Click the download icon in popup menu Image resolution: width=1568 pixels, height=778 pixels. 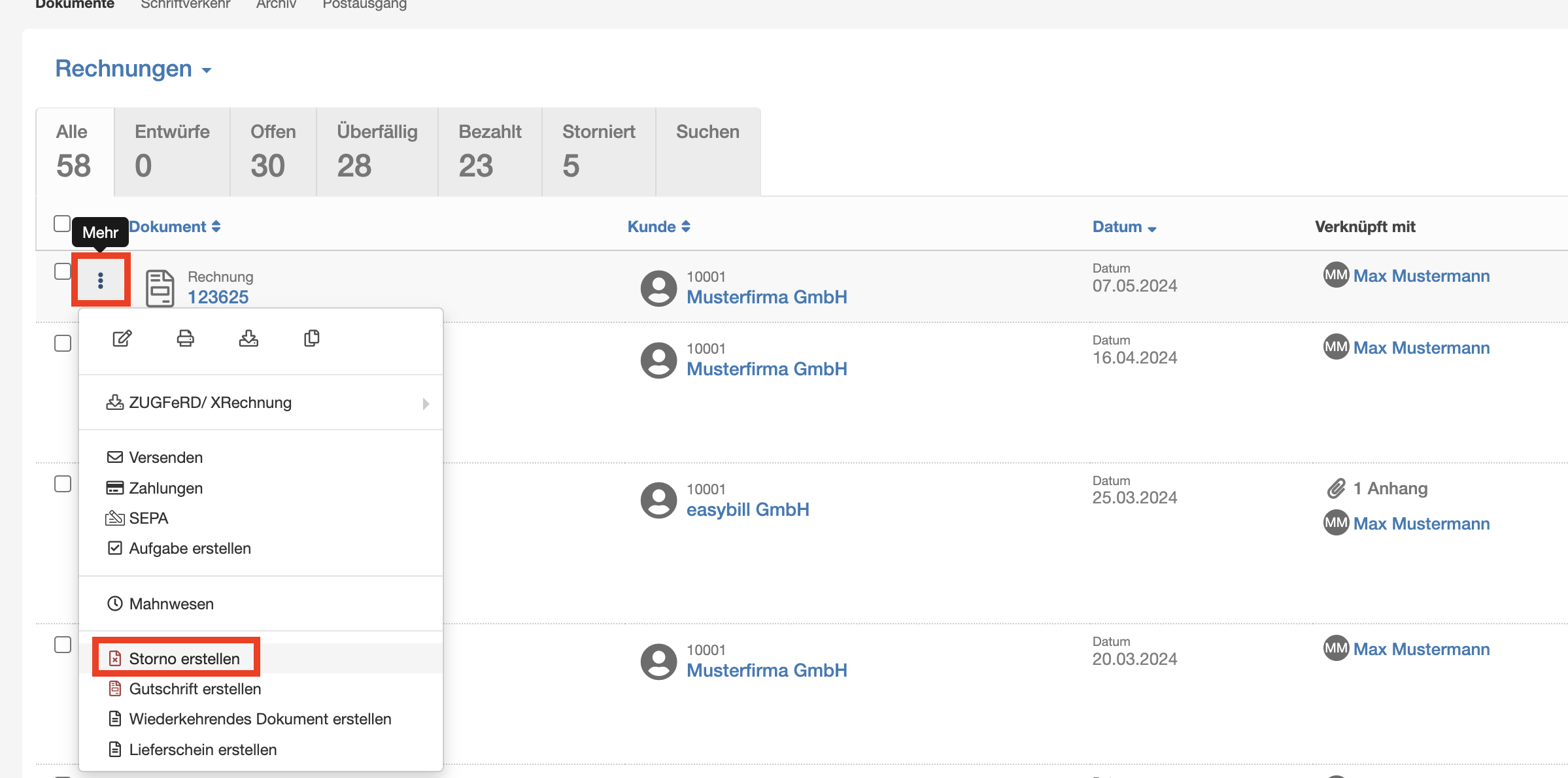[248, 338]
